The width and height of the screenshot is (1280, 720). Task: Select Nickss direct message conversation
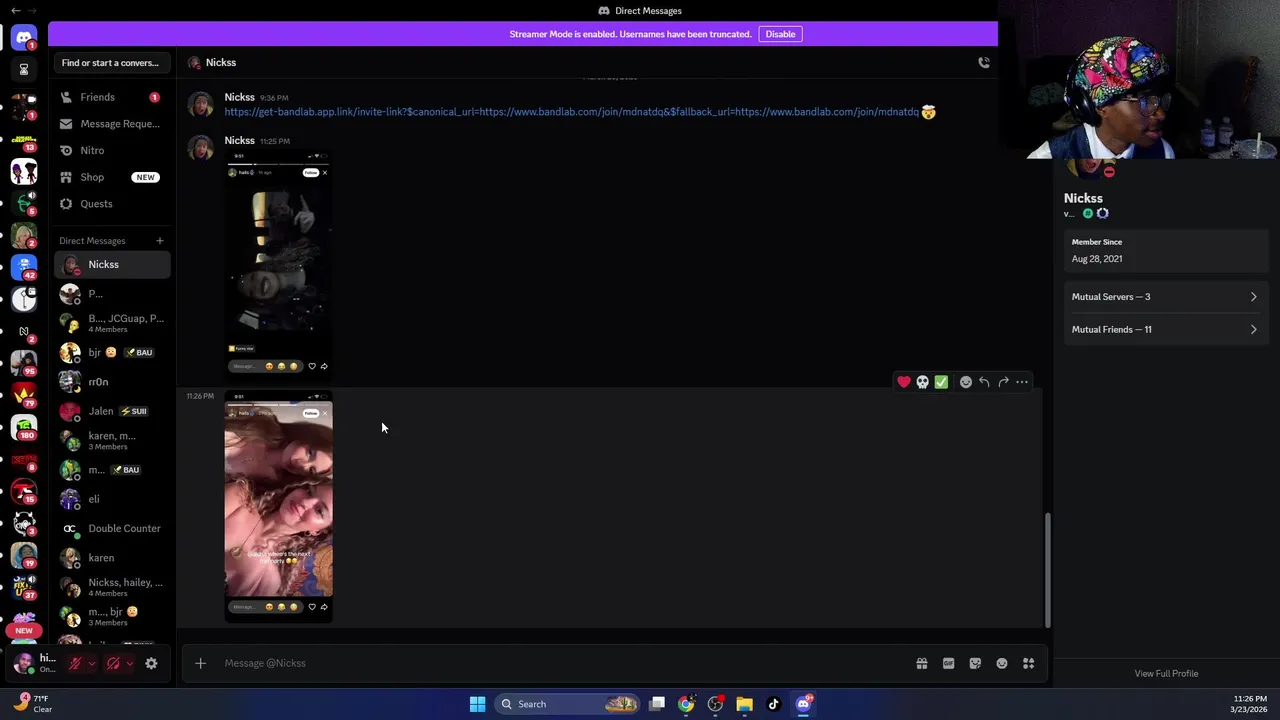click(112, 265)
